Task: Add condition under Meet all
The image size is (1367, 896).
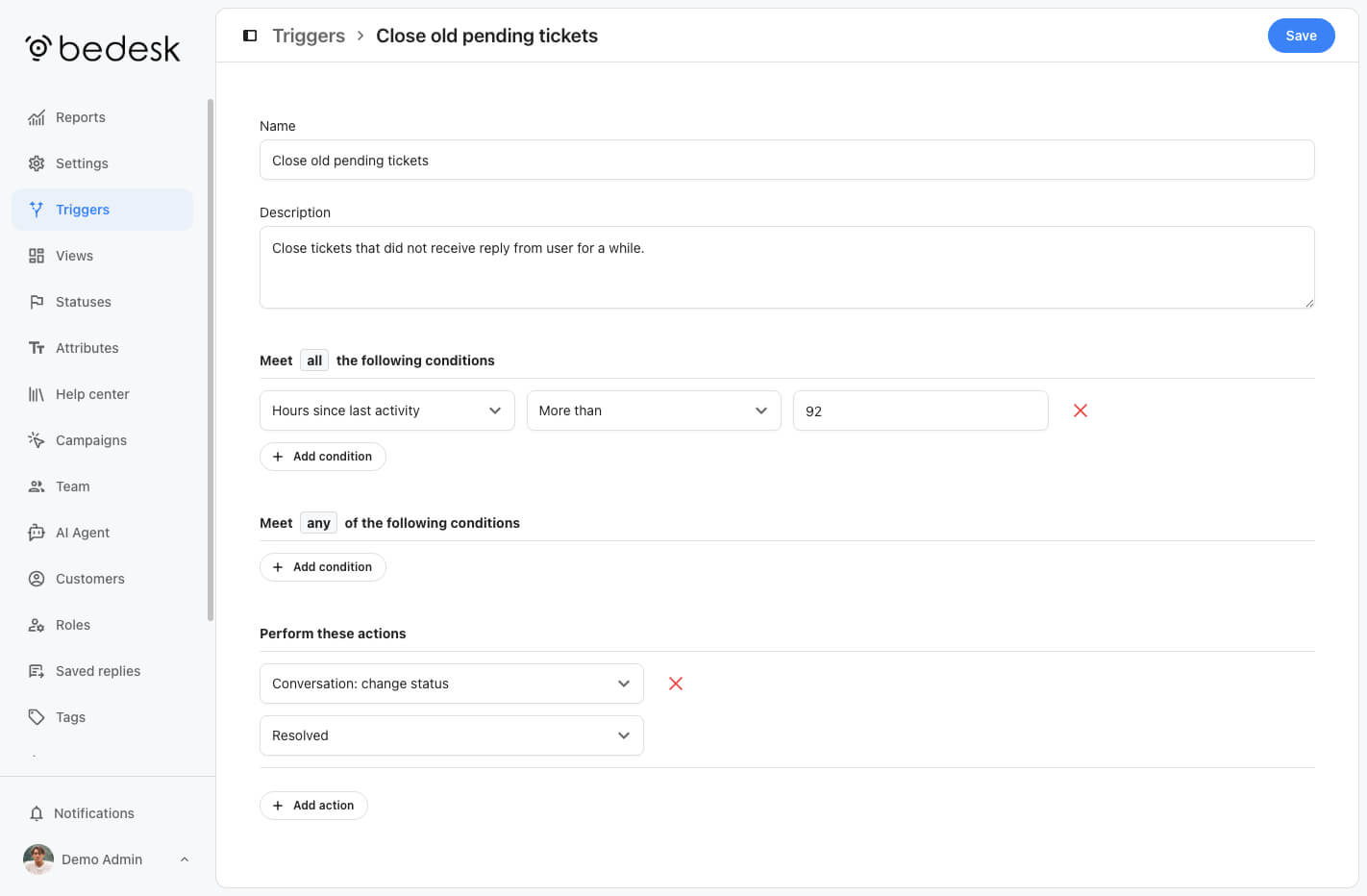Action: (x=323, y=457)
